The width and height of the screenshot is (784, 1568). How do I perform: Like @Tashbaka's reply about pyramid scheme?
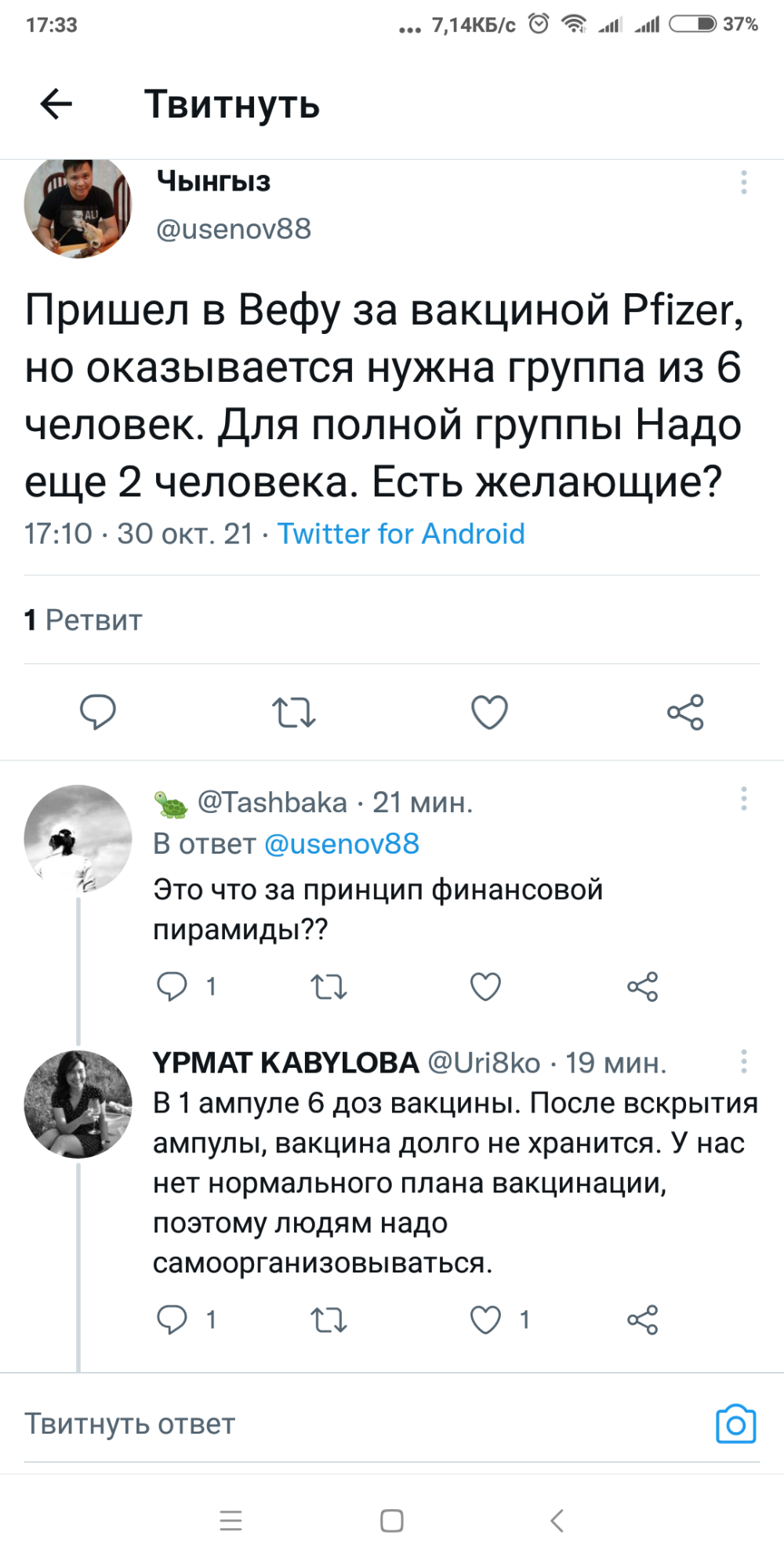[x=485, y=986]
